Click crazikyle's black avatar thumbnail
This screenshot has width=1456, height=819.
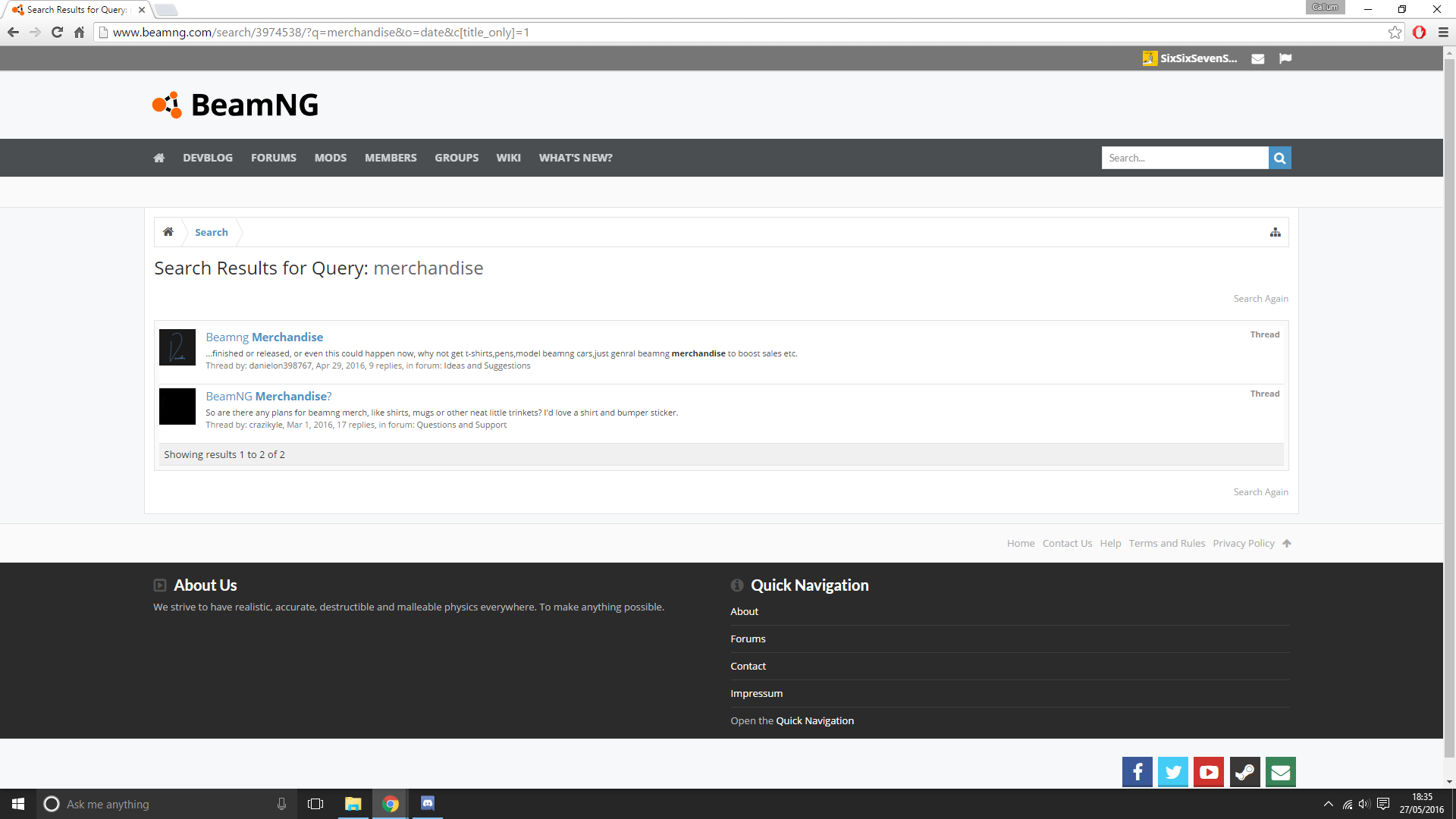pos(177,406)
